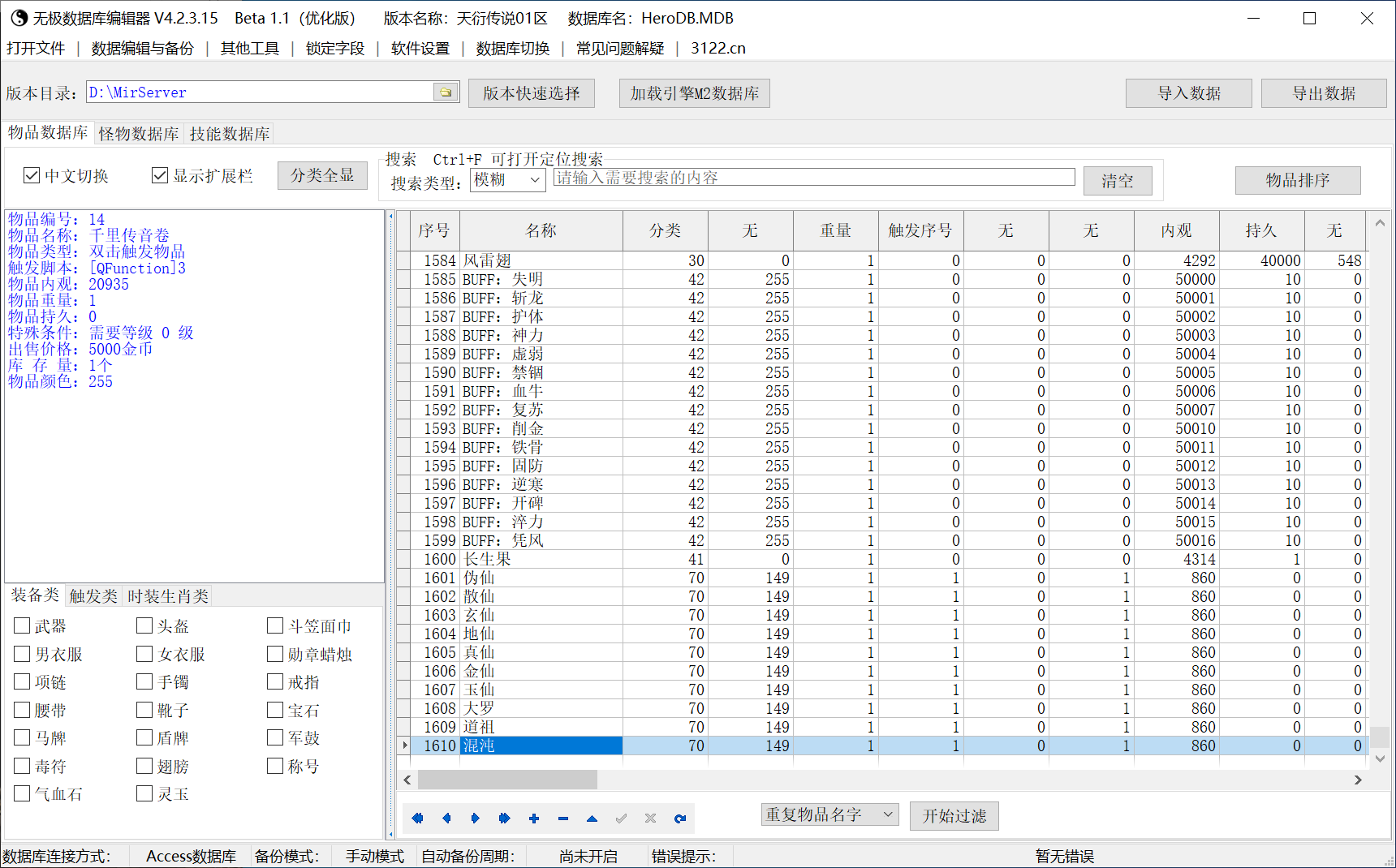Image resolution: width=1396 pixels, height=868 pixels.
Task: Click 导出数据 button
Action: pos(1324,93)
